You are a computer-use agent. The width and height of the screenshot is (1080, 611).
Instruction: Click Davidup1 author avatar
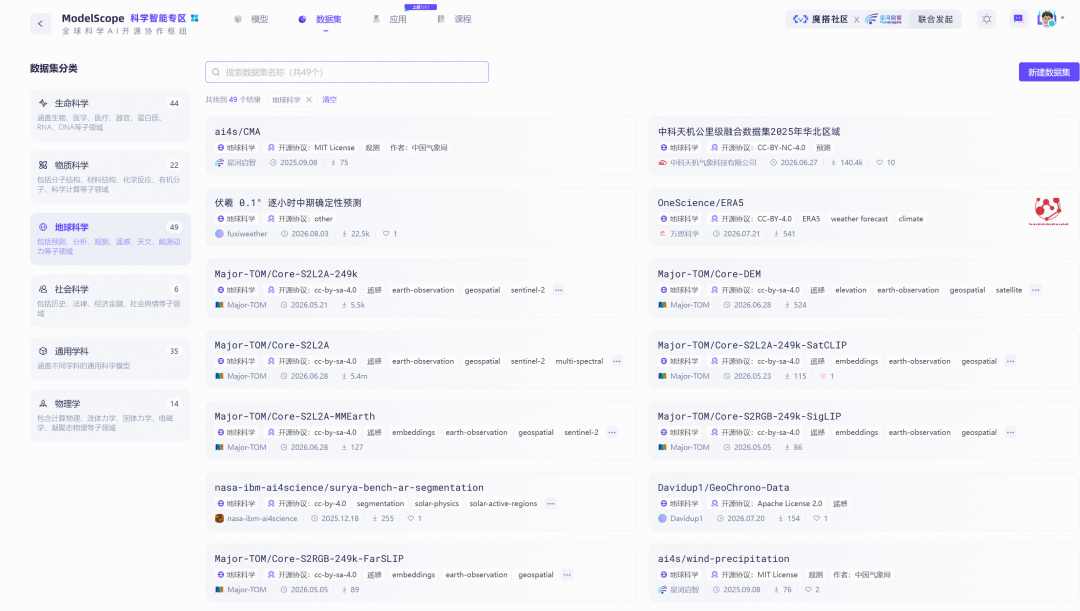(x=662, y=519)
